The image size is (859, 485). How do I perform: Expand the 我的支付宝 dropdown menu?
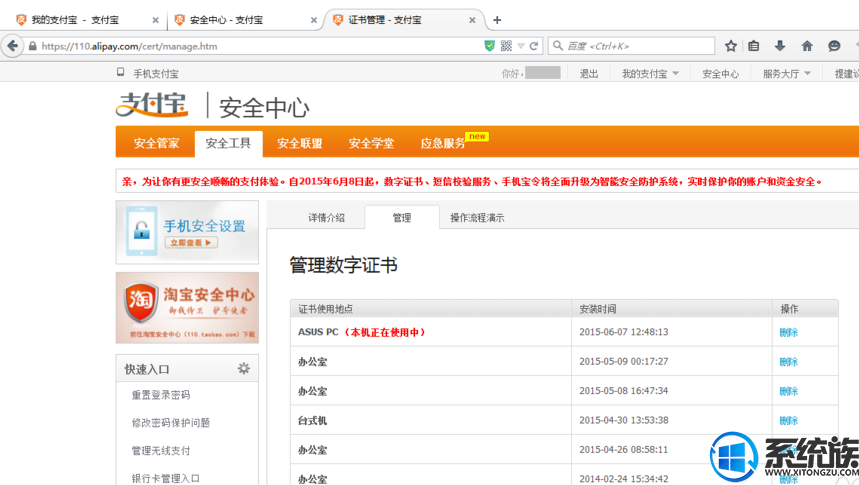[650, 73]
